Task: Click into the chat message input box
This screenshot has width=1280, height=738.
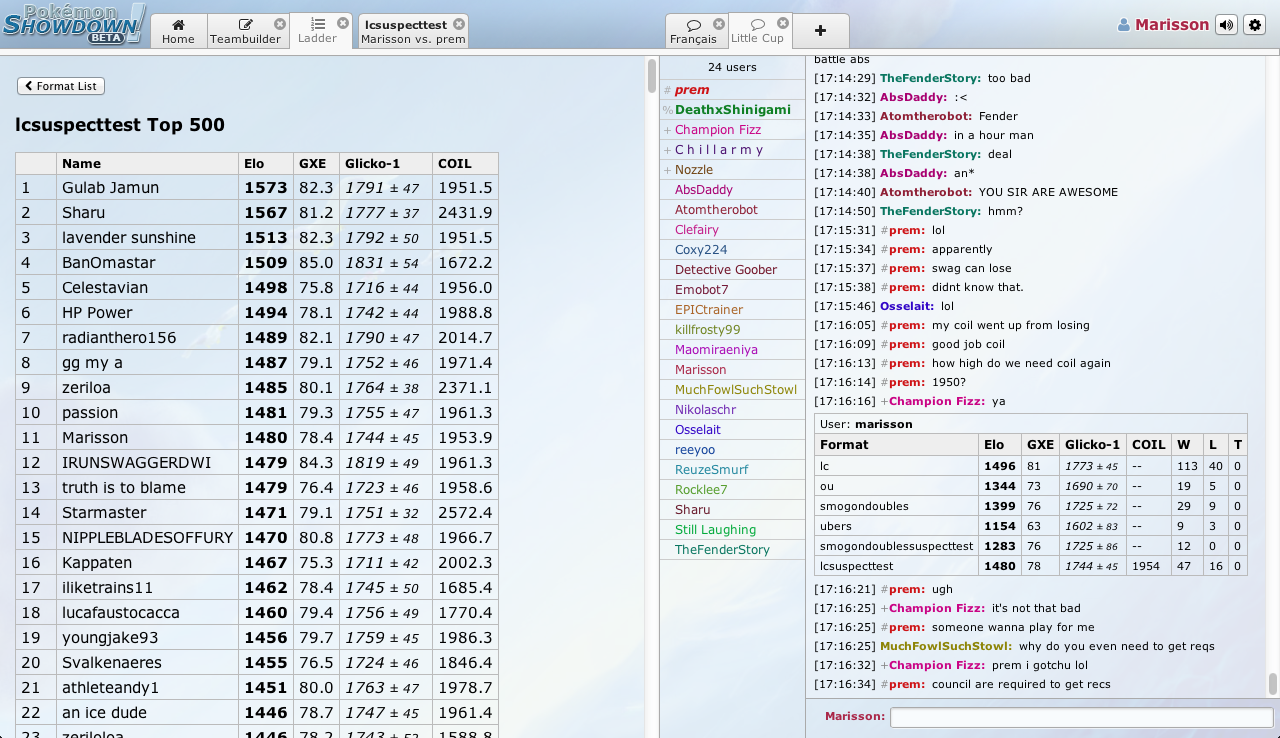Action: 1081,717
